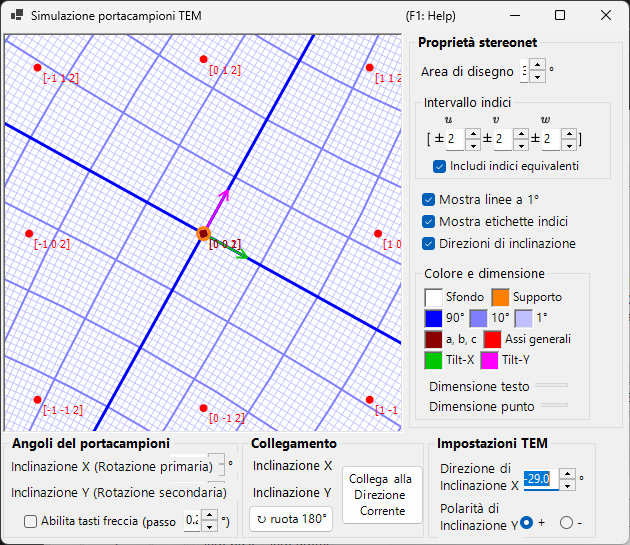Toggle Includi indici equivalenti checkbox
The image size is (630, 545).
coord(439,166)
